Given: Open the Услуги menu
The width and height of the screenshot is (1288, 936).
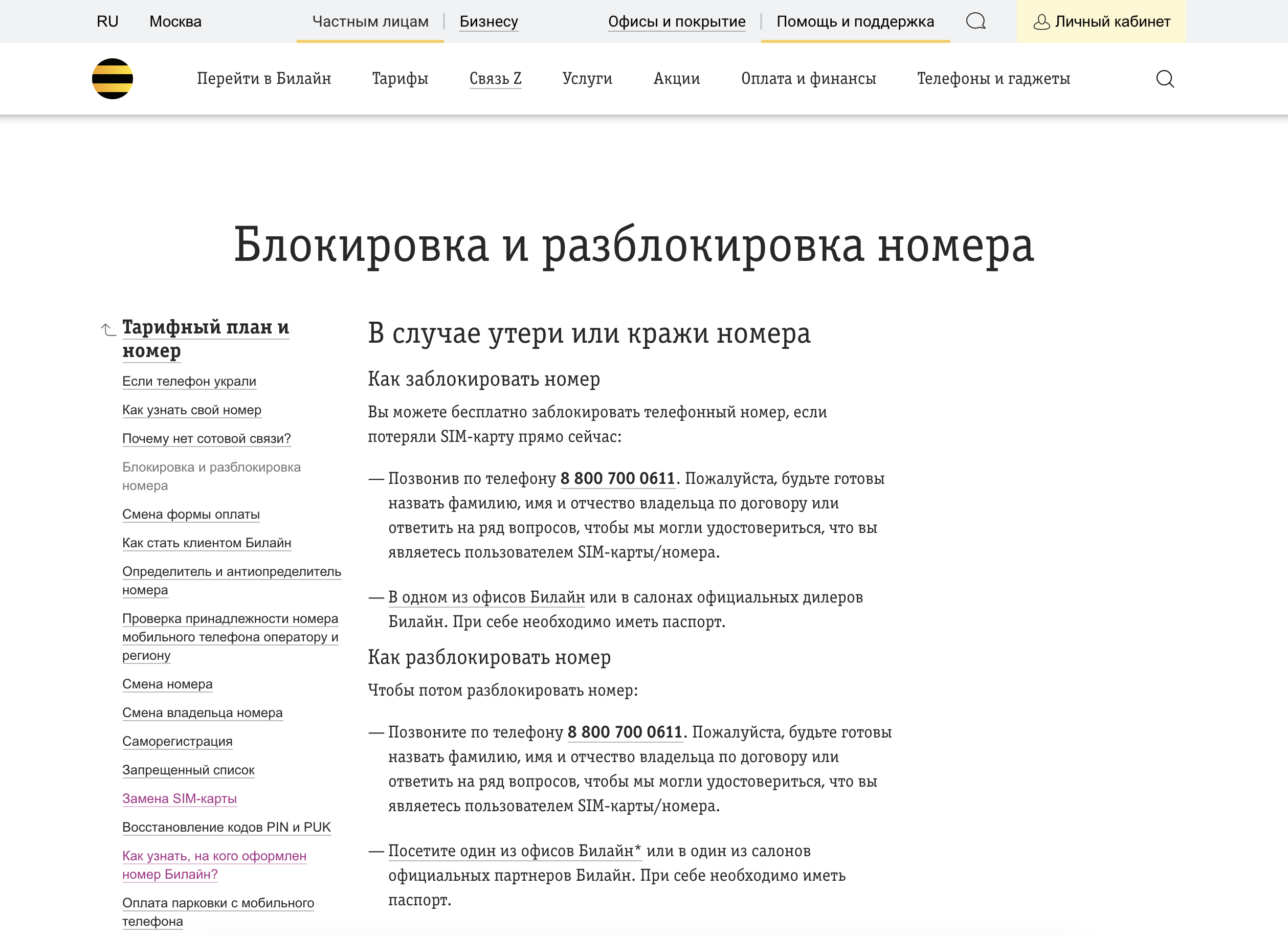Looking at the screenshot, I should pos(588,78).
